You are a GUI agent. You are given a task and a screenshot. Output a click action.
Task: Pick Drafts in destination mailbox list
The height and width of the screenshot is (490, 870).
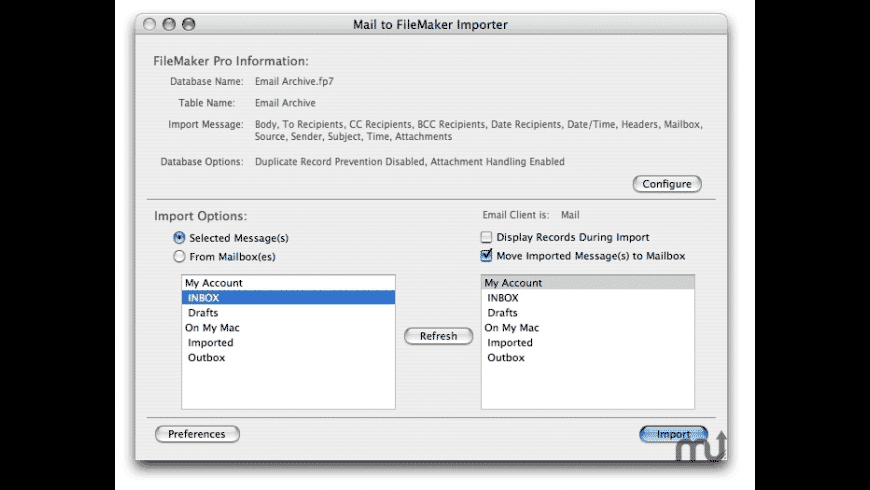(588, 312)
